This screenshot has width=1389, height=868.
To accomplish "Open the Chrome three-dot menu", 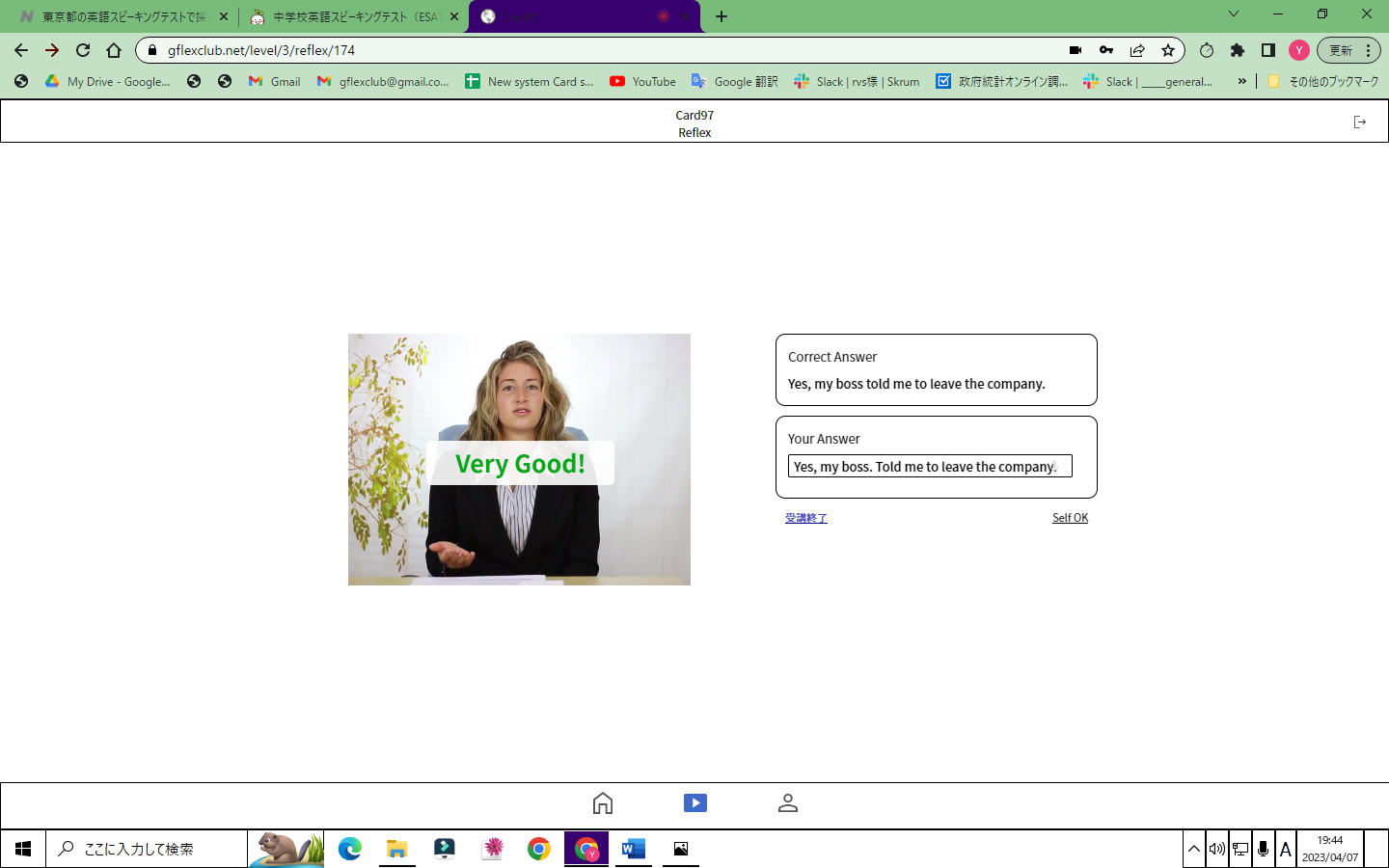I will 1368,50.
